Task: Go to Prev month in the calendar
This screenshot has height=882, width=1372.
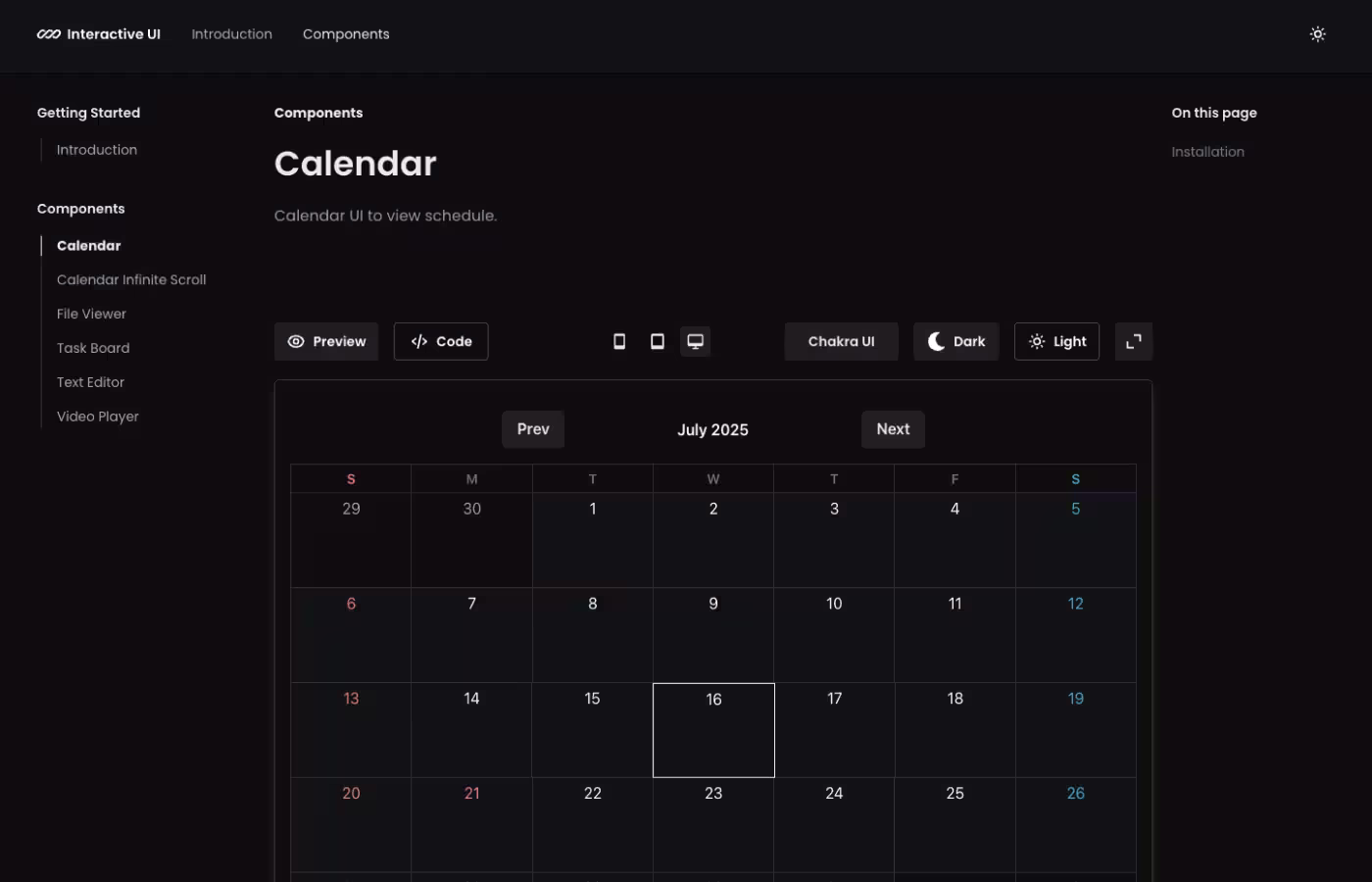Action: click(532, 428)
